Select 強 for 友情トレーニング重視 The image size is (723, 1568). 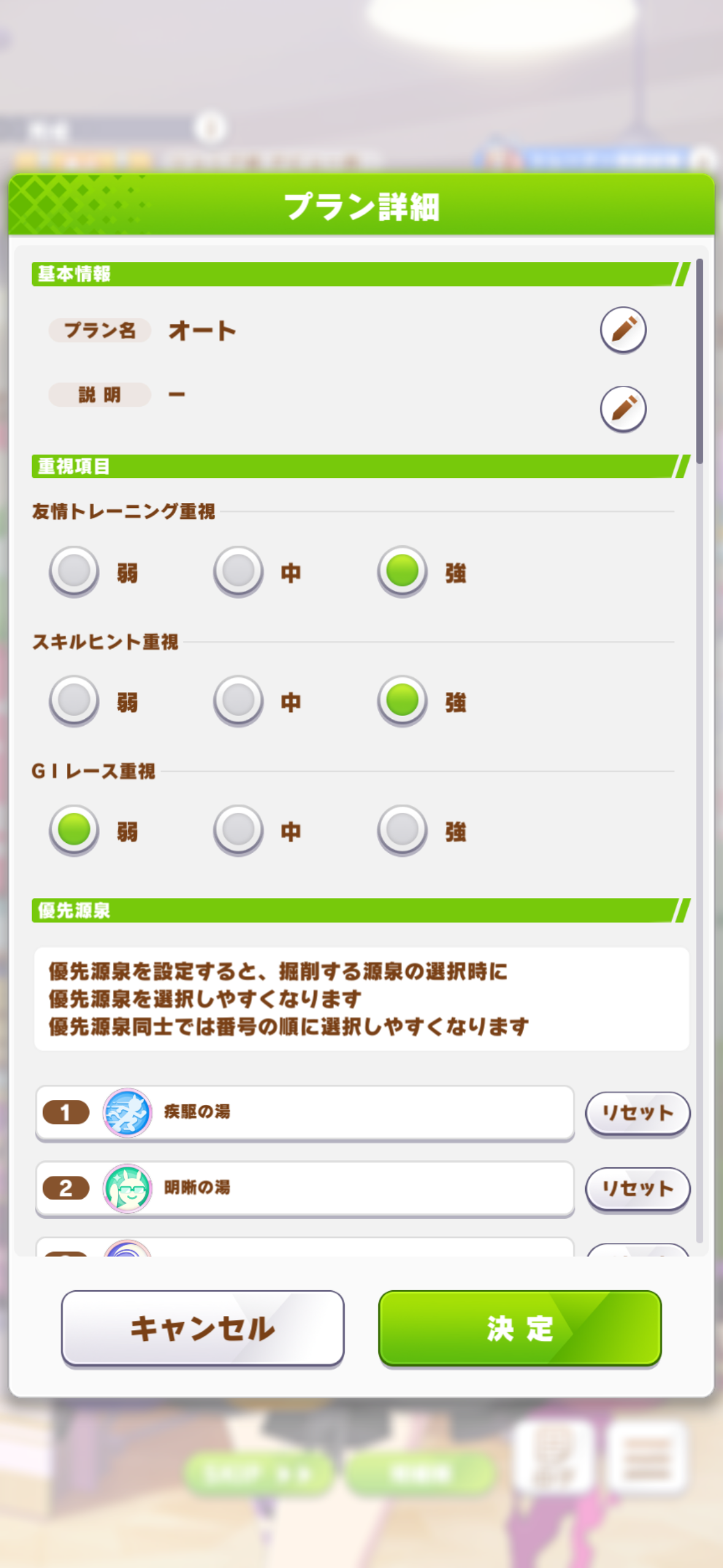(x=402, y=571)
